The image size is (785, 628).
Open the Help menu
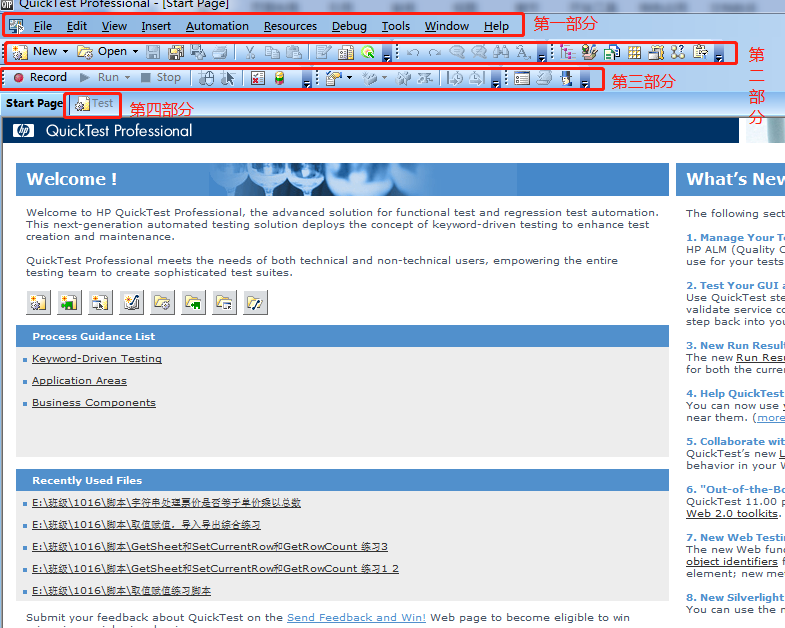point(496,26)
